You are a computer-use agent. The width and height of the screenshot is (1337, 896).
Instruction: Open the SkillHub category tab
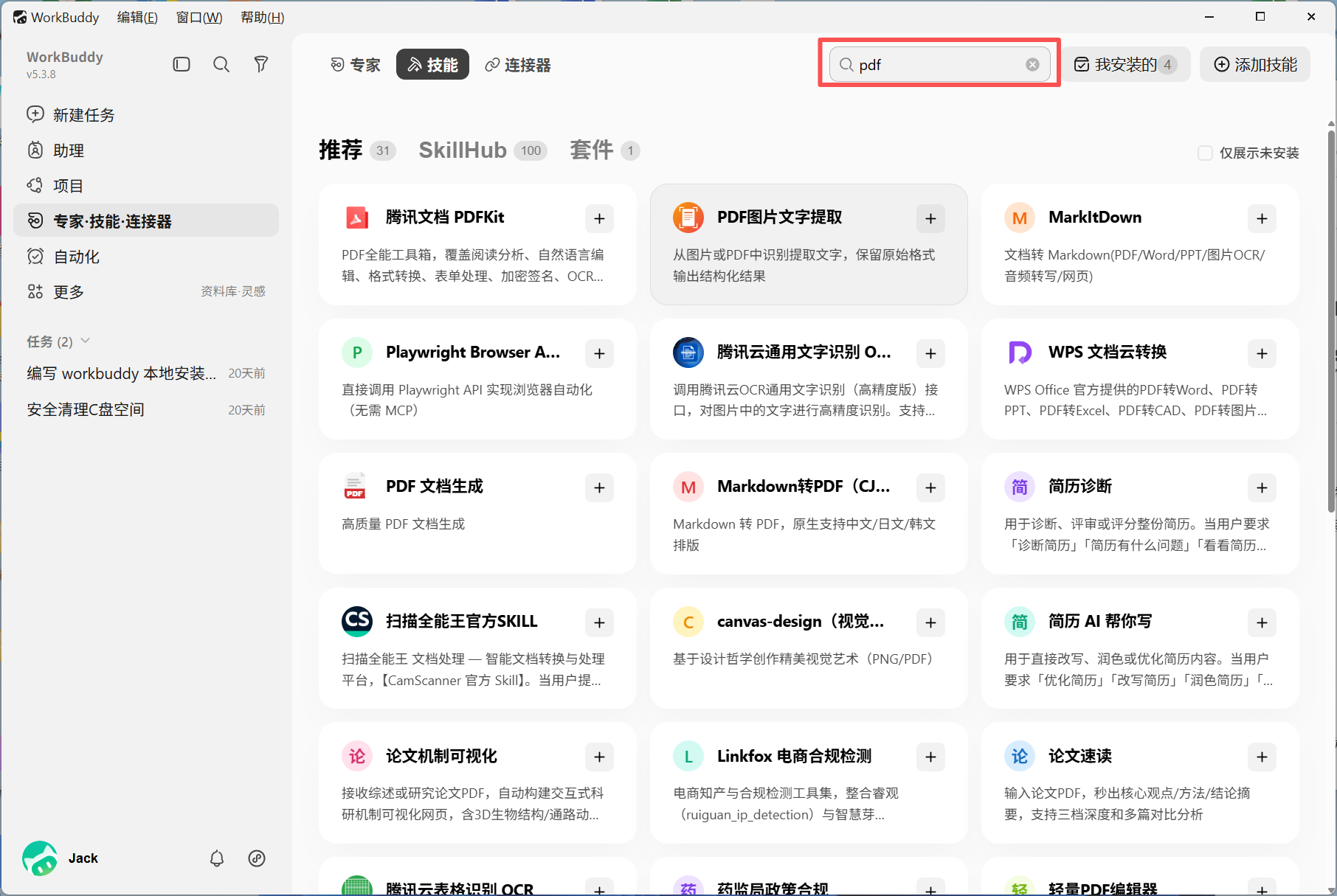click(x=483, y=150)
